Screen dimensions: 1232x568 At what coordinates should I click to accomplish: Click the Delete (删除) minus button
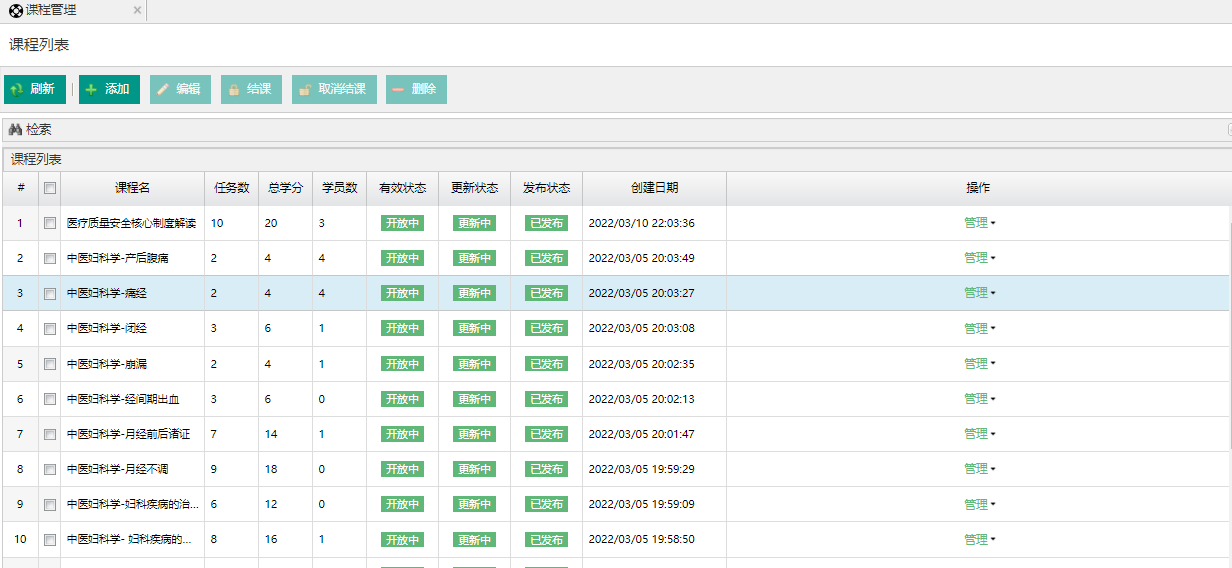pos(416,89)
